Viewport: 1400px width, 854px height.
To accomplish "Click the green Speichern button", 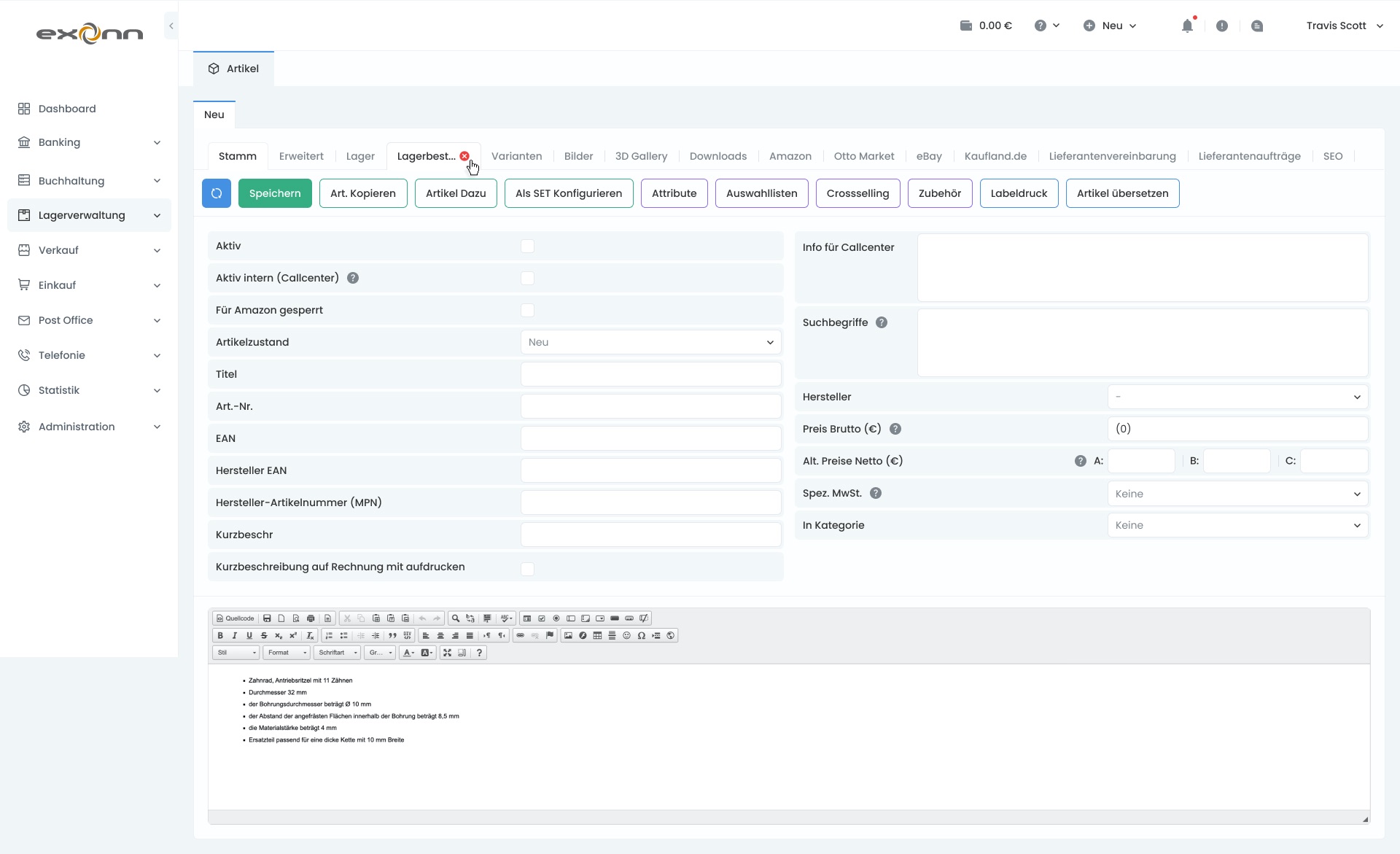I will pyautogui.click(x=275, y=193).
